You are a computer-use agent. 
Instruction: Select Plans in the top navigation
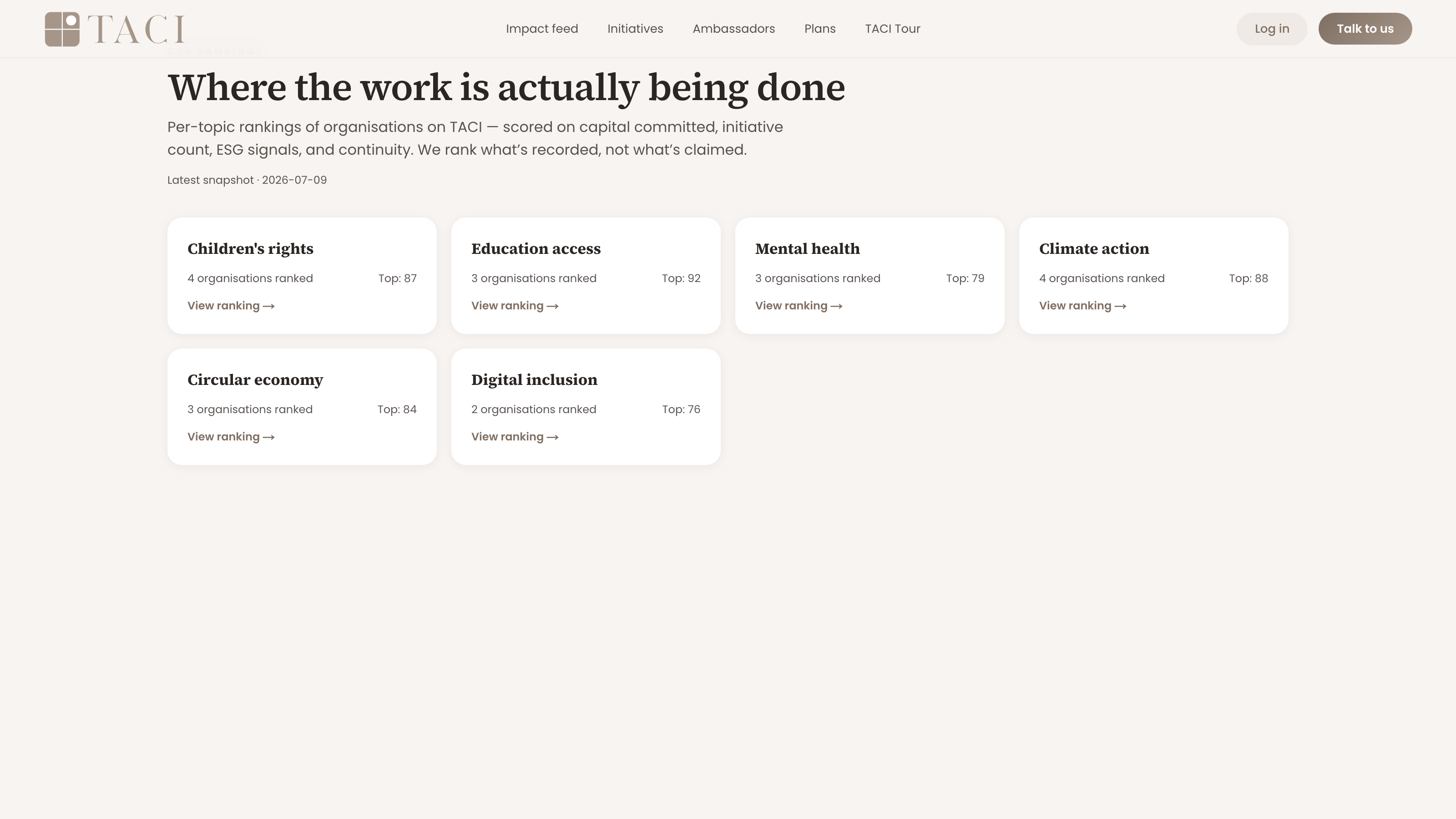pyautogui.click(x=819, y=29)
